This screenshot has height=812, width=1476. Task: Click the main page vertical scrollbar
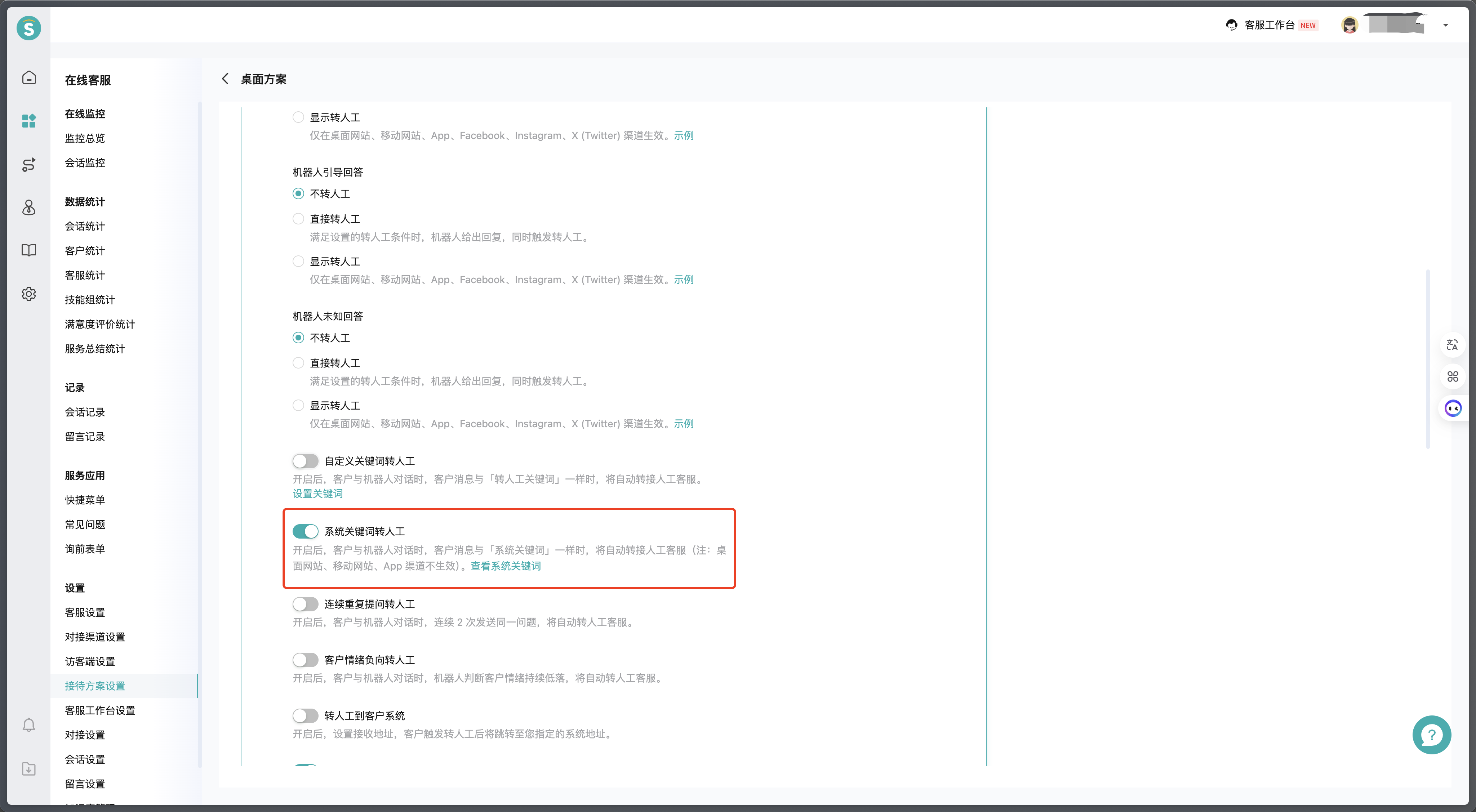point(1427,359)
